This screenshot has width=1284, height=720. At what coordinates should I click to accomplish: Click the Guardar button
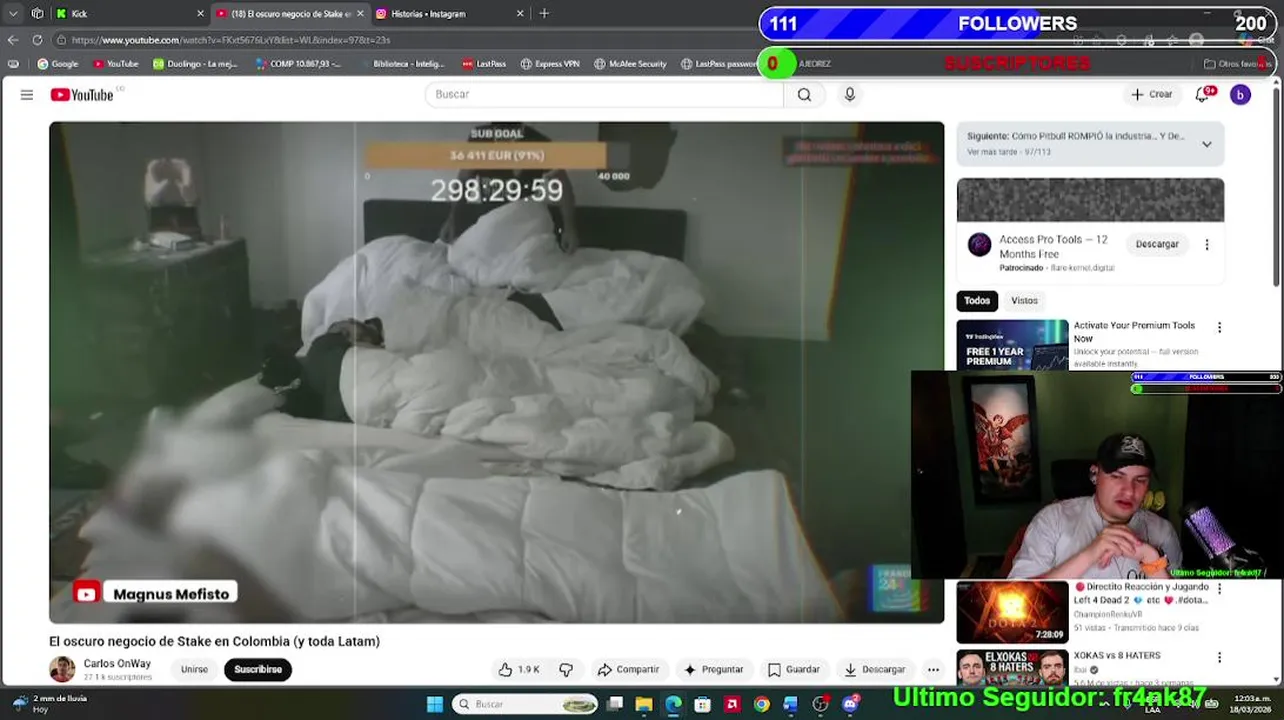tap(793, 670)
